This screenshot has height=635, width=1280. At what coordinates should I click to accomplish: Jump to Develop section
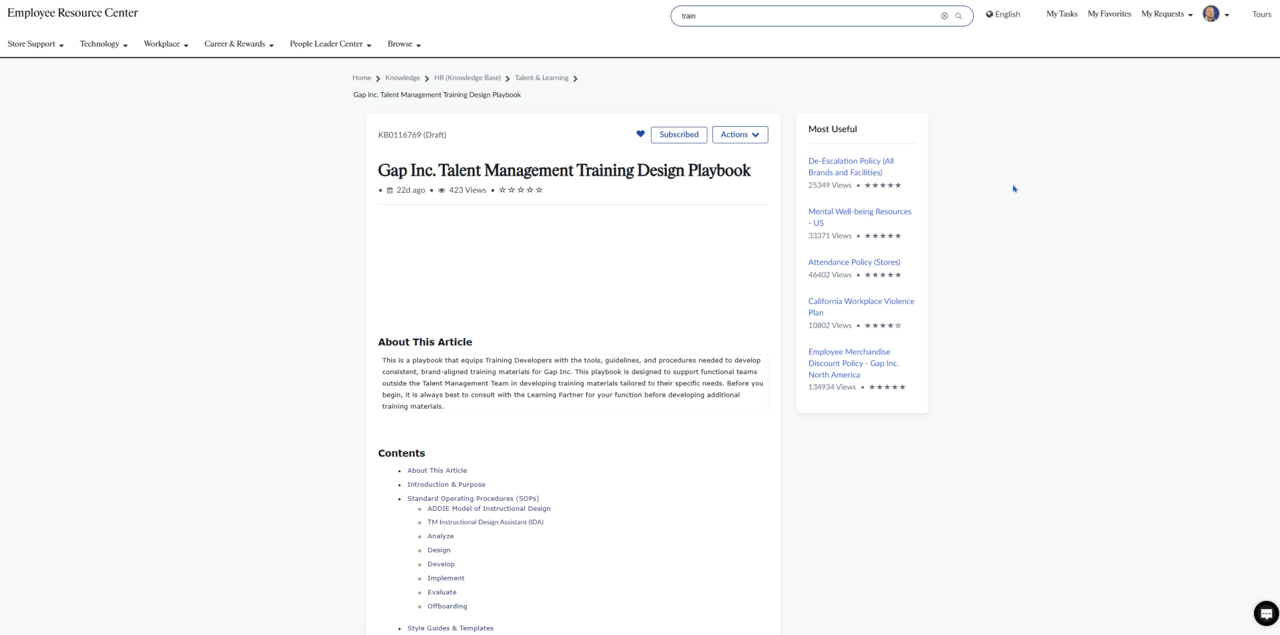tap(441, 564)
